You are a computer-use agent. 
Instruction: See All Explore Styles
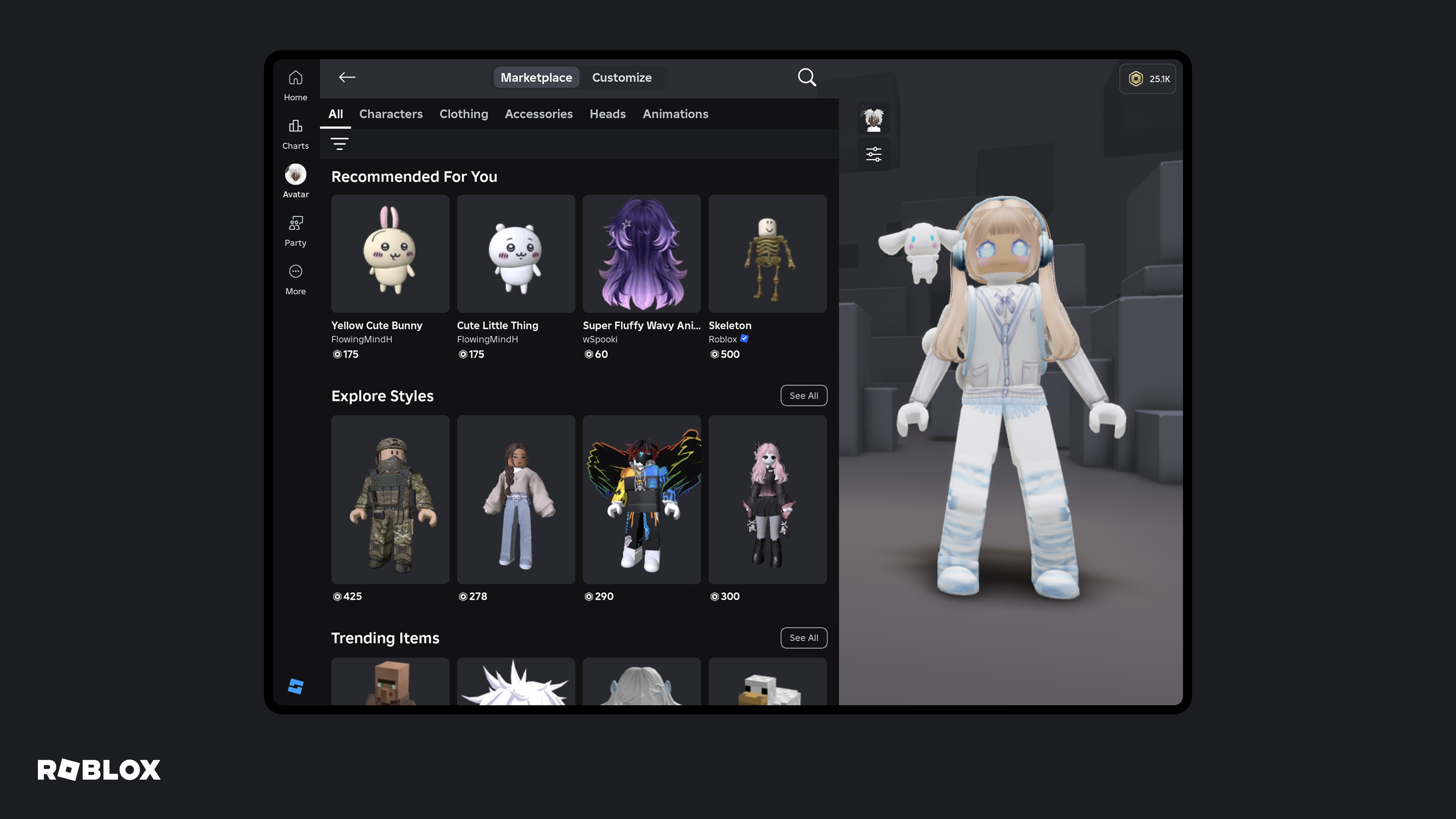pyautogui.click(x=803, y=395)
